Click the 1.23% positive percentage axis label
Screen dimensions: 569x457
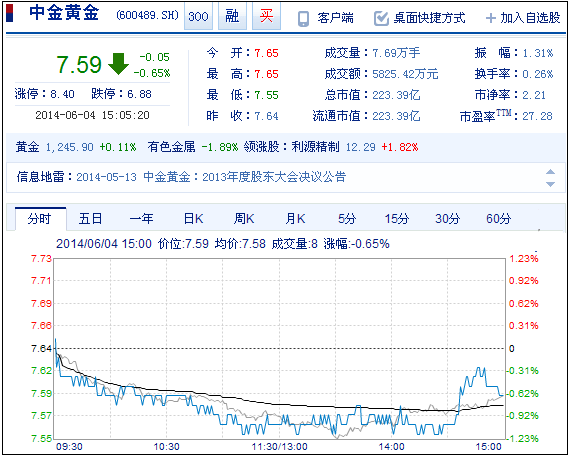(524, 259)
